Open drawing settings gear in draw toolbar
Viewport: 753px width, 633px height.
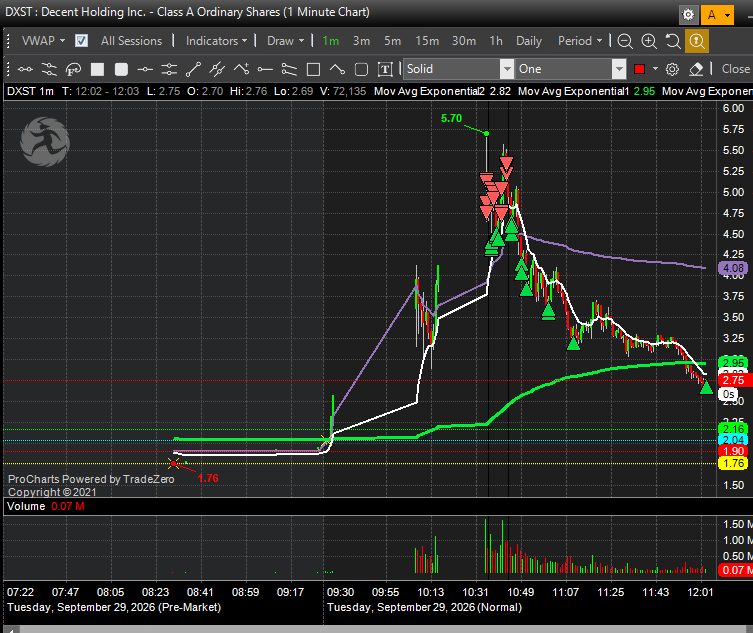click(672, 70)
